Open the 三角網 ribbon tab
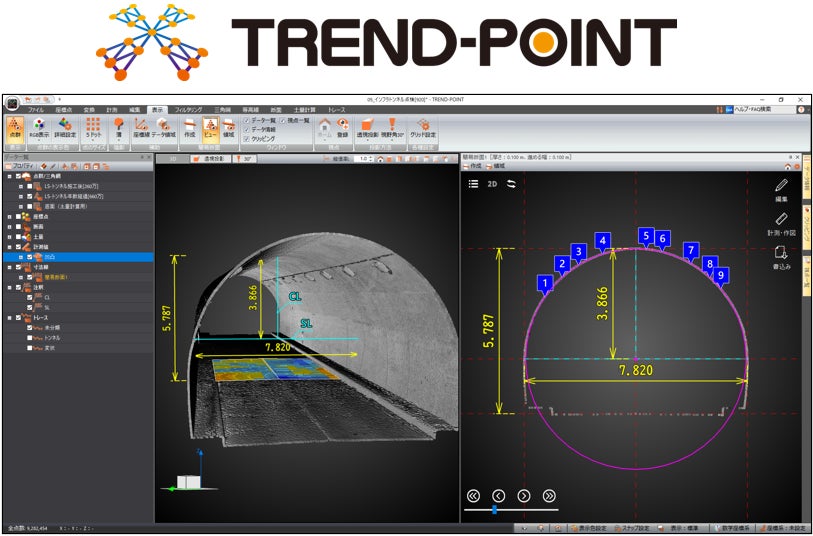 pos(222,110)
